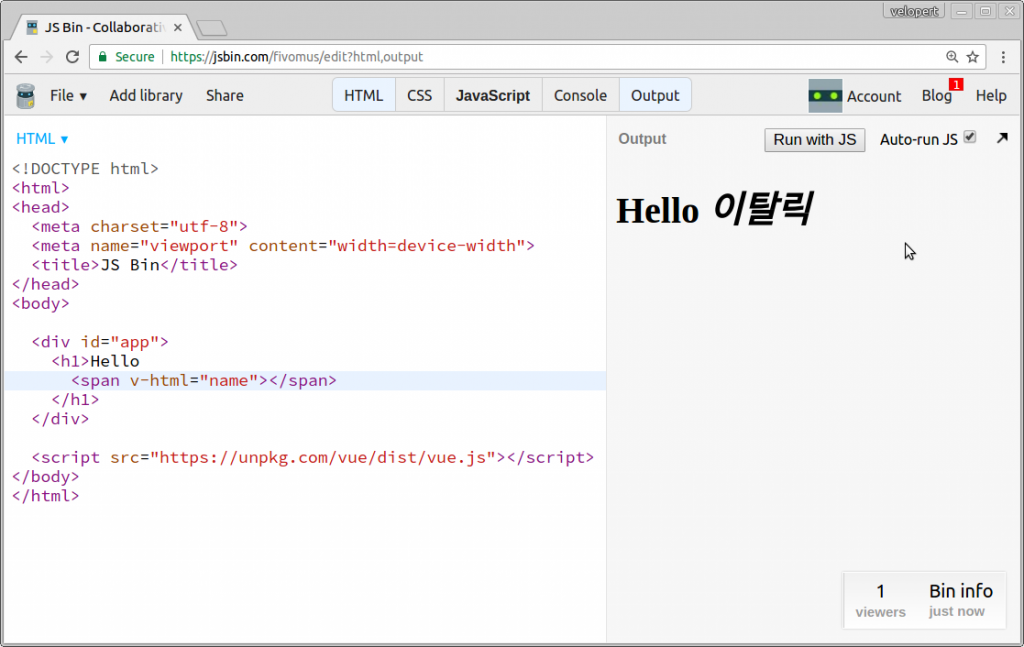Viewport: 1024px width, 647px height.
Task: Open output in new window via arrow icon
Action: (1002, 139)
